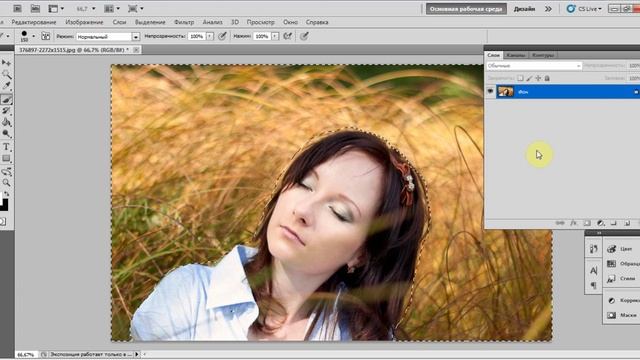Open the Arrange Documents dropdown
This screenshot has height=360, width=640.
tap(112, 9)
